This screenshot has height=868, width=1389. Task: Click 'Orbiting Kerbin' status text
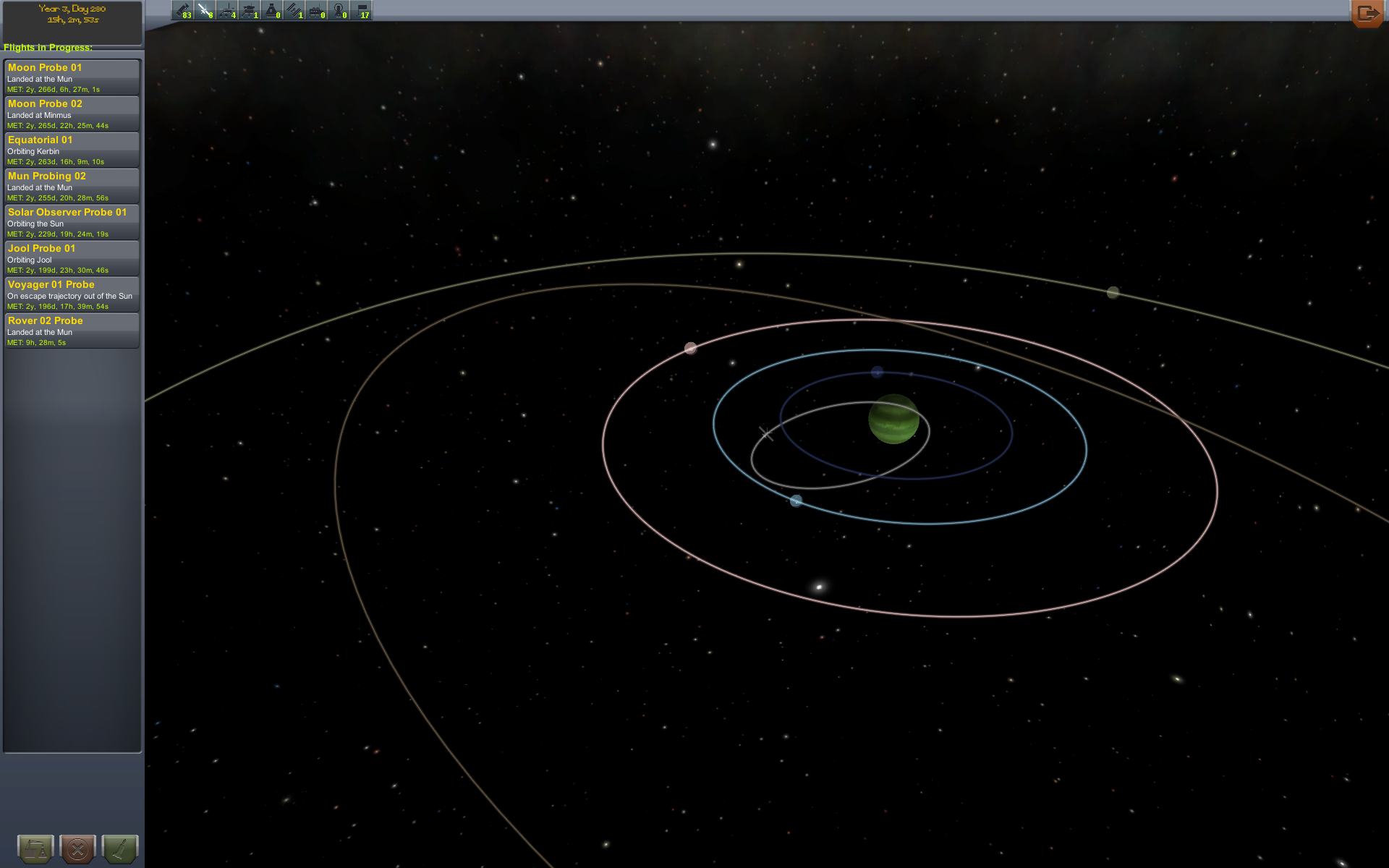tap(33, 151)
